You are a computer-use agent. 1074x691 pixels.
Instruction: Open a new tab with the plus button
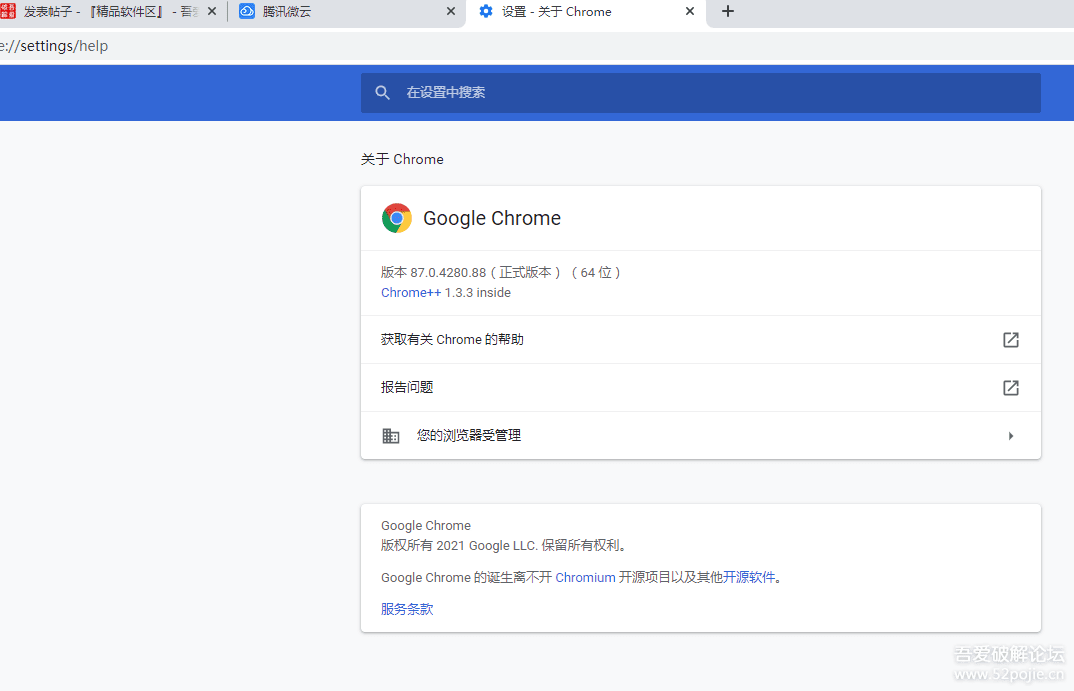tap(728, 12)
